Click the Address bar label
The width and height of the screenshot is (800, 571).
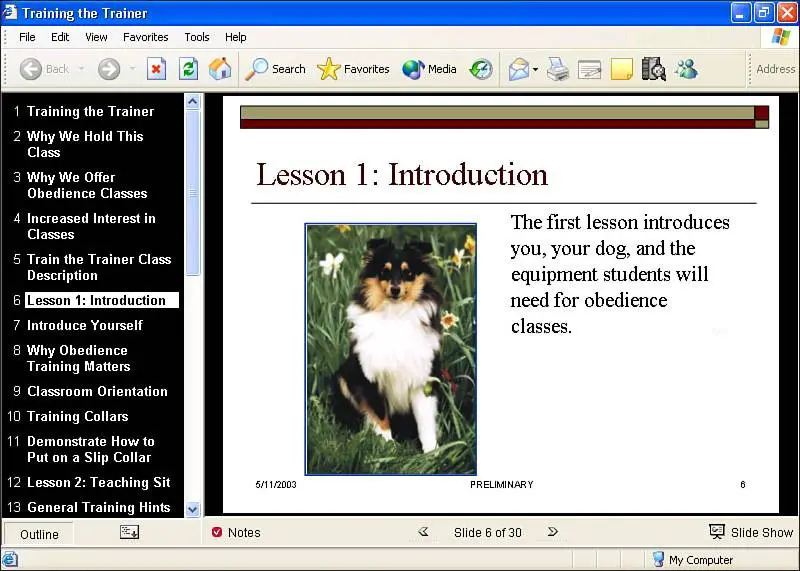coord(776,69)
